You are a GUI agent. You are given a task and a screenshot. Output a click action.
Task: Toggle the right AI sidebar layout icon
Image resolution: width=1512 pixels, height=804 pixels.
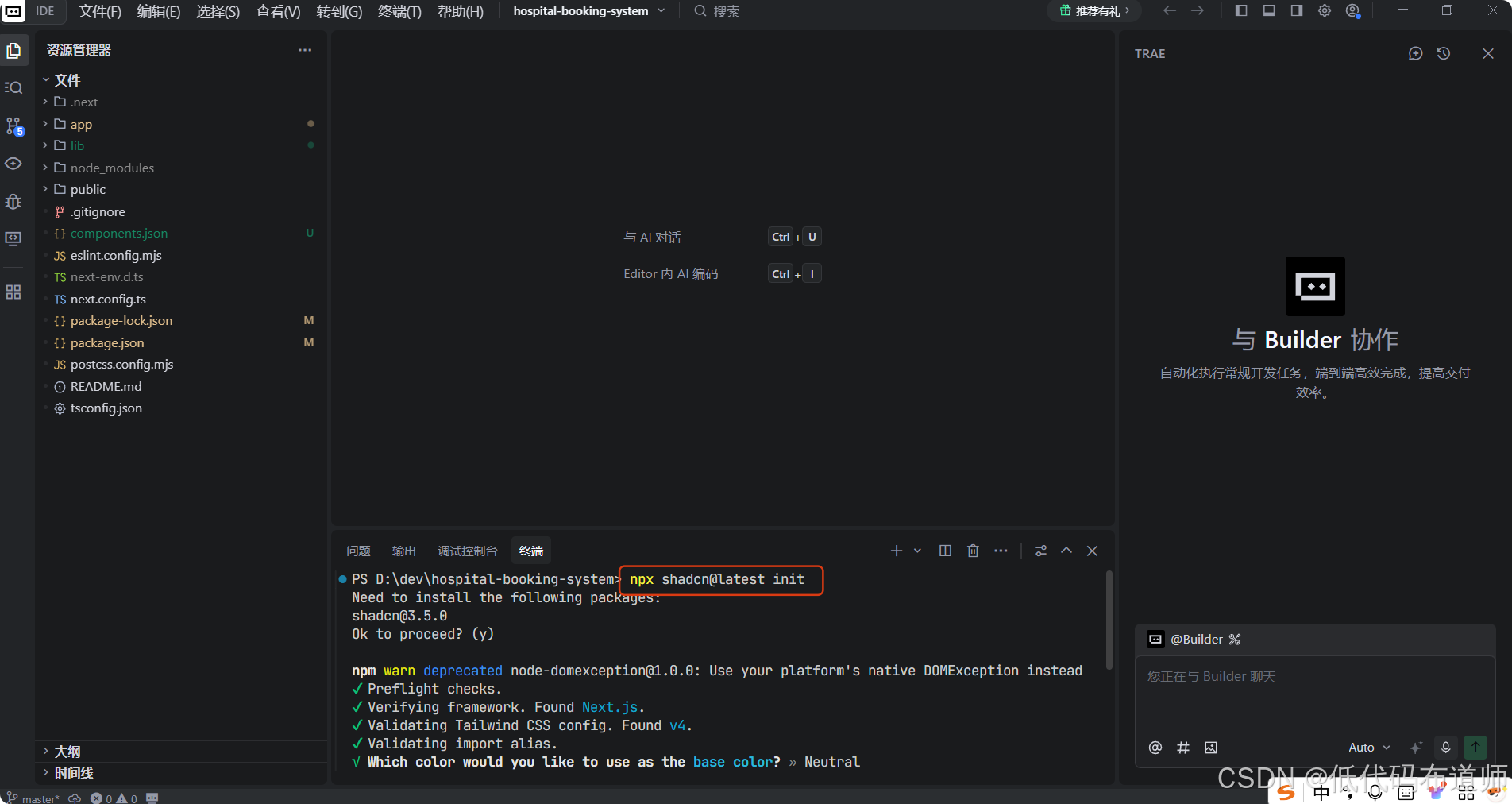point(1297,10)
